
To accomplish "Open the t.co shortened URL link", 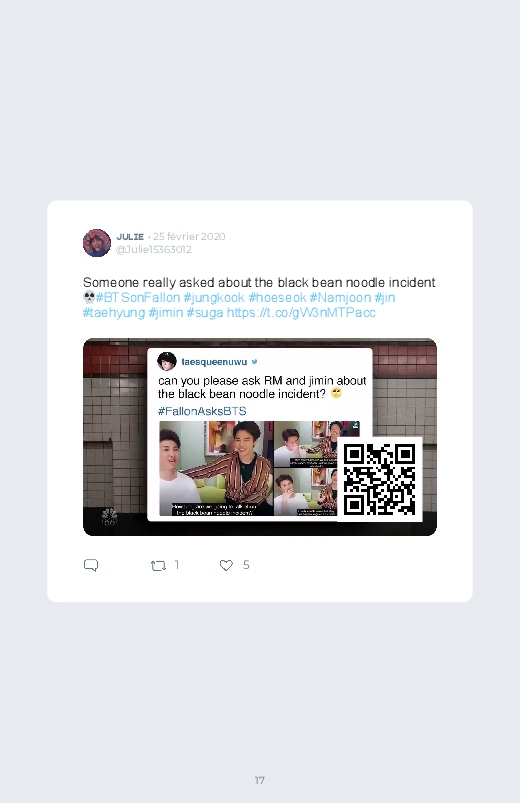I will (x=301, y=313).
